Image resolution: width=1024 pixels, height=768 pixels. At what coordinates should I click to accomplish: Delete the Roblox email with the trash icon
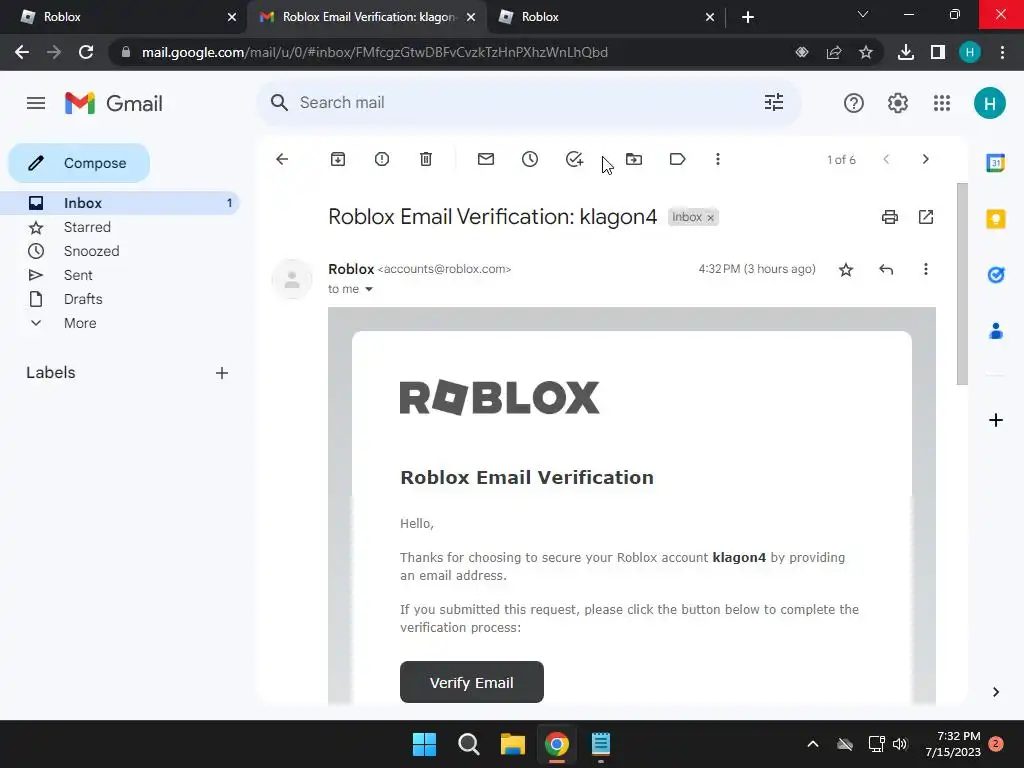coord(426,159)
